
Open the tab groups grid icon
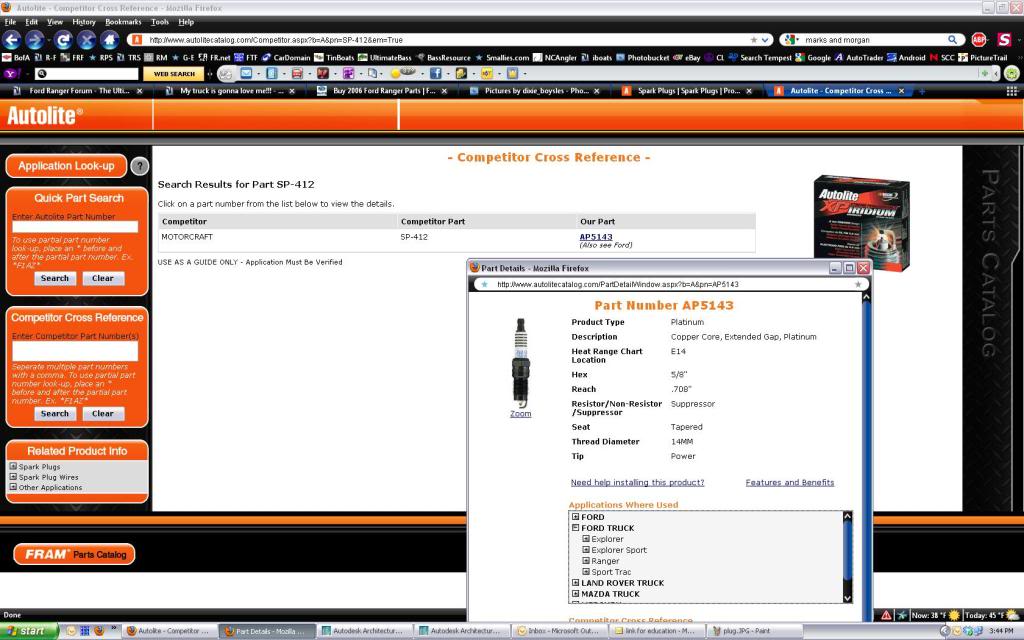point(1012,91)
